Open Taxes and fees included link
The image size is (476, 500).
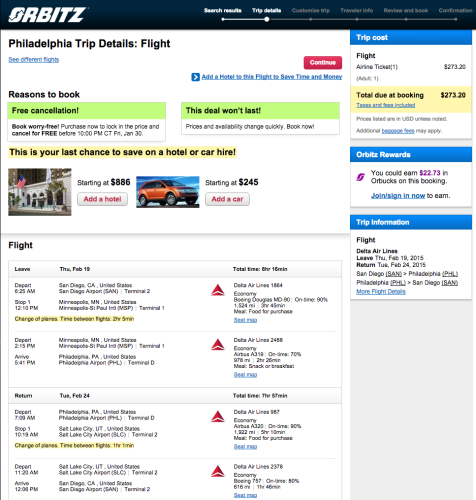(x=386, y=105)
